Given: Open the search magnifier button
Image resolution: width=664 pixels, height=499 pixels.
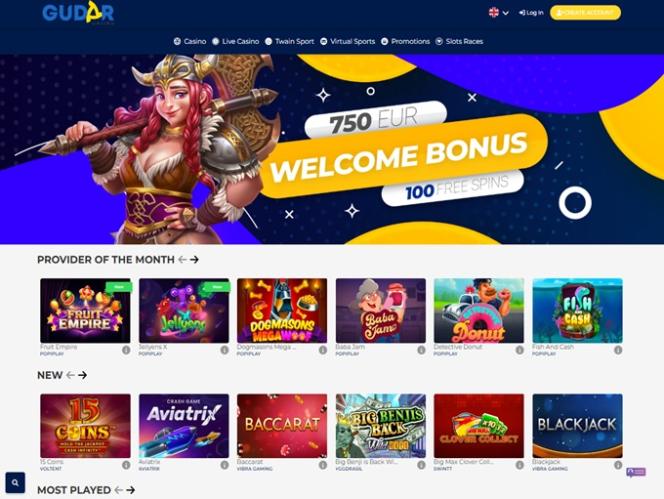Looking at the screenshot, I should pyautogui.click(x=15, y=482).
